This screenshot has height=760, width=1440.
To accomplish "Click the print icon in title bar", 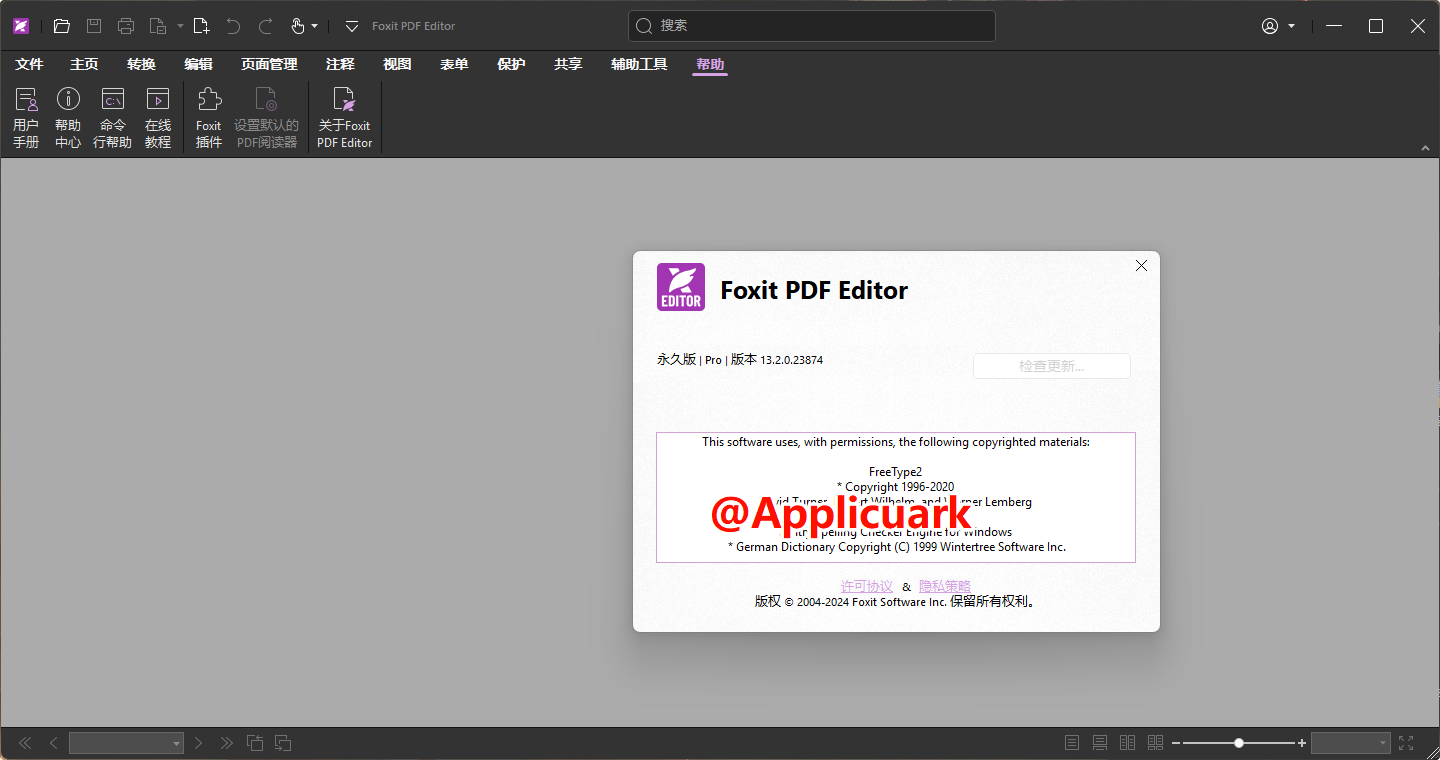I will click(x=125, y=26).
